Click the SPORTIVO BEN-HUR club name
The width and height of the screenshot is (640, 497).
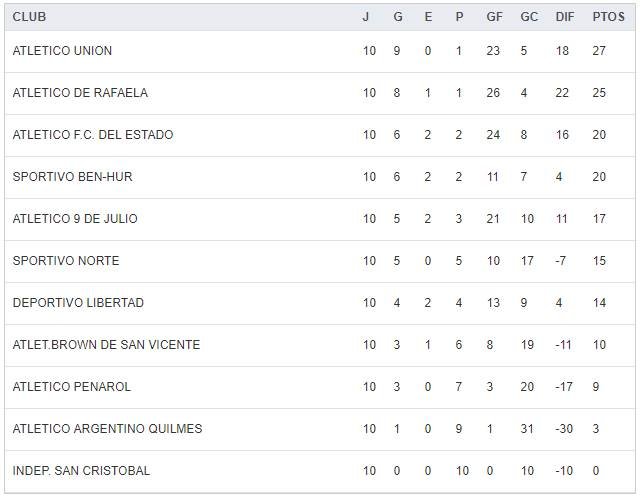pos(72,177)
